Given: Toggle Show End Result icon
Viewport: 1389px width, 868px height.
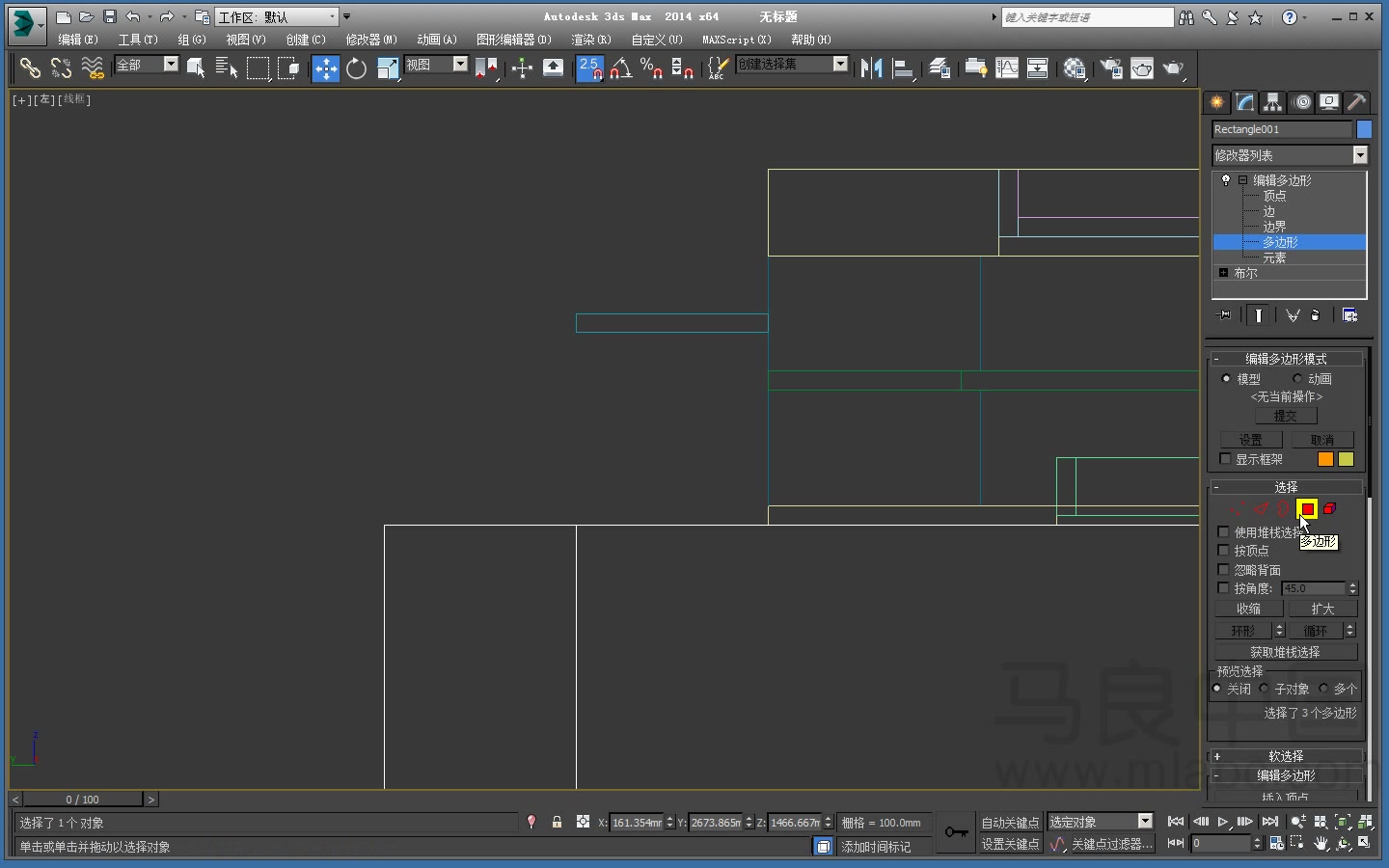Looking at the screenshot, I should [x=1259, y=315].
